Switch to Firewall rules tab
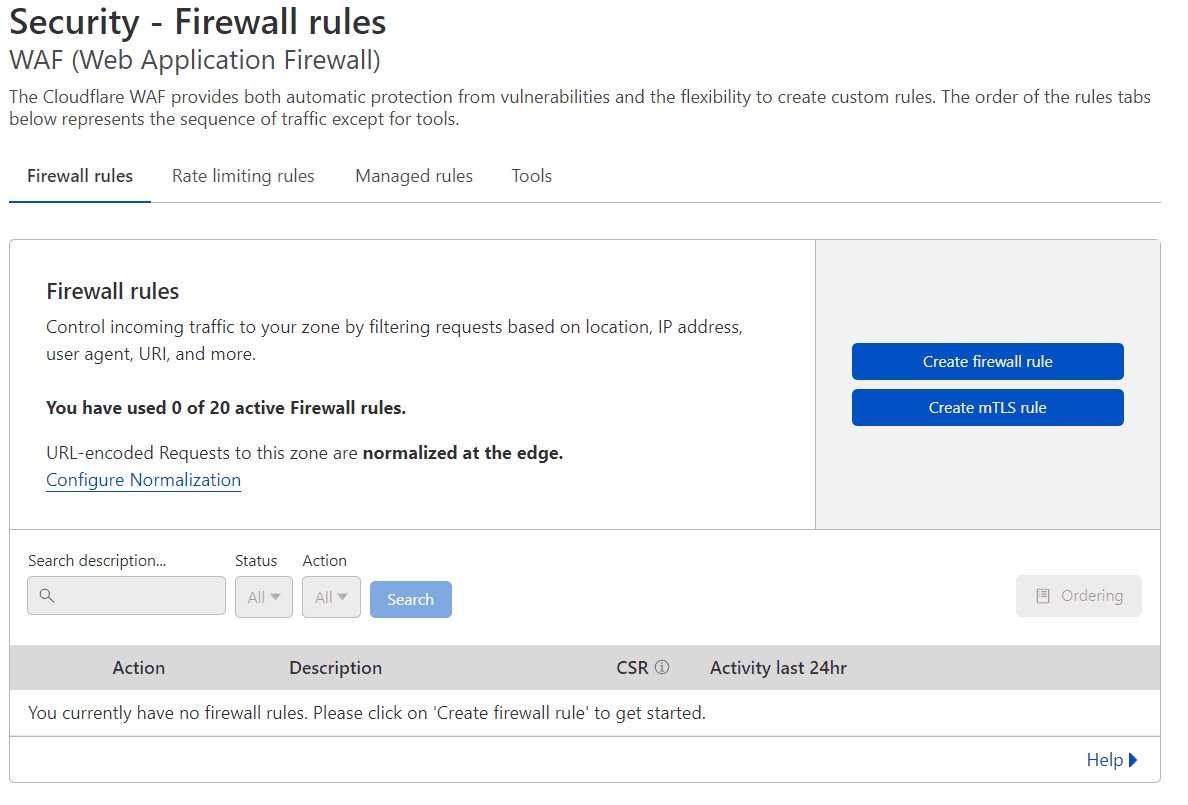 pos(80,176)
